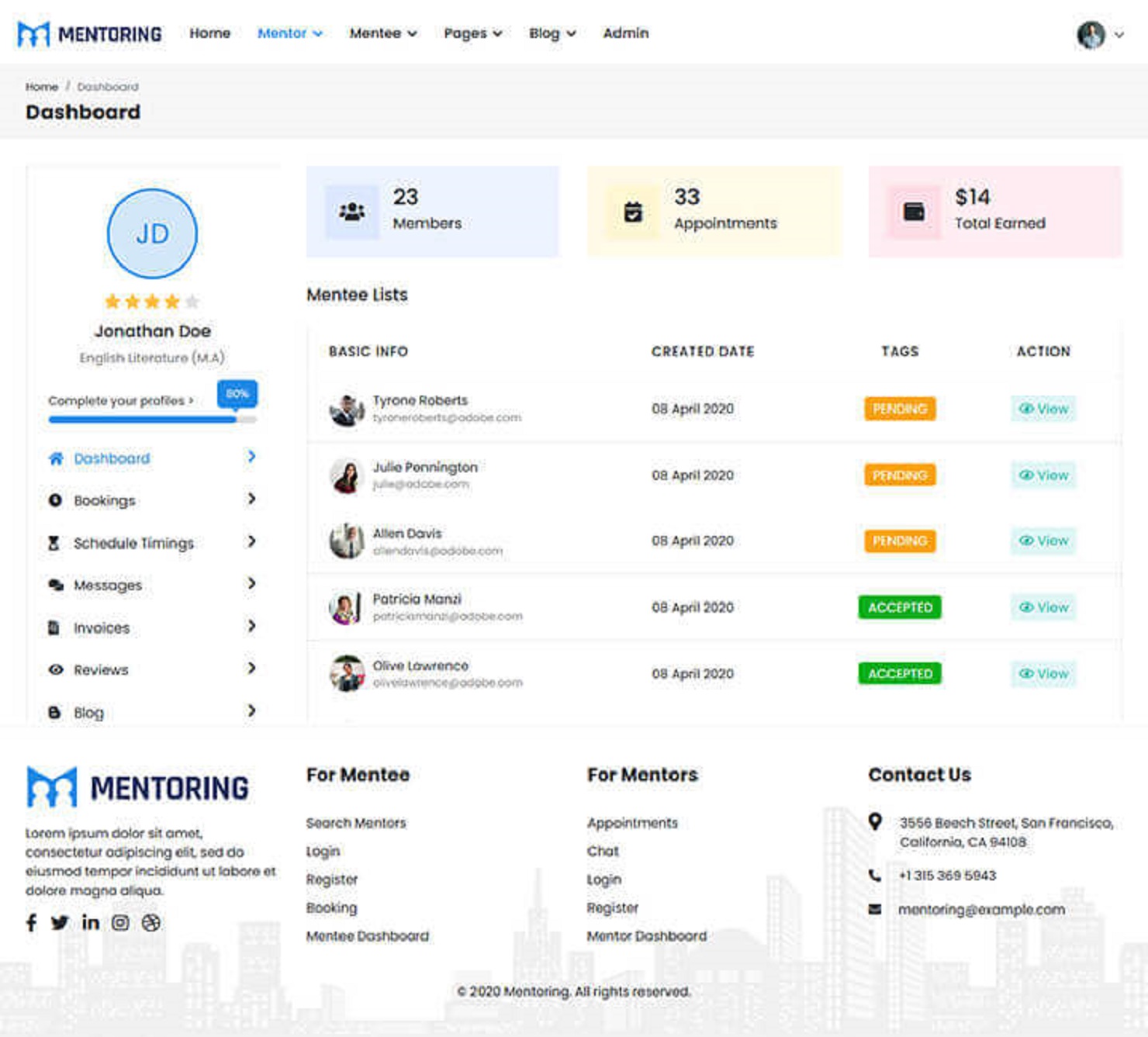This screenshot has width=1148, height=1037.
Task: Click the Dashboard home icon in sidebar
Action: 54,458
